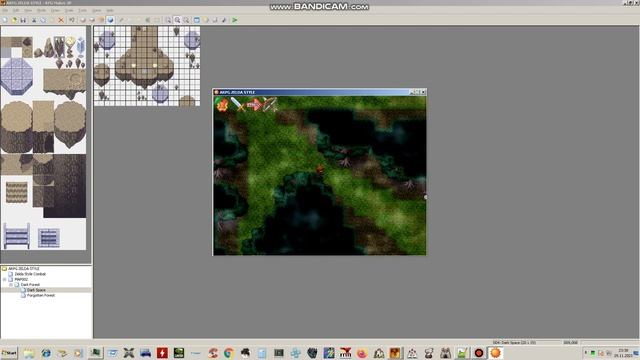Switch to Layer 3 editing icon
The width and height of the screenshot is (640, 360).
101,20
